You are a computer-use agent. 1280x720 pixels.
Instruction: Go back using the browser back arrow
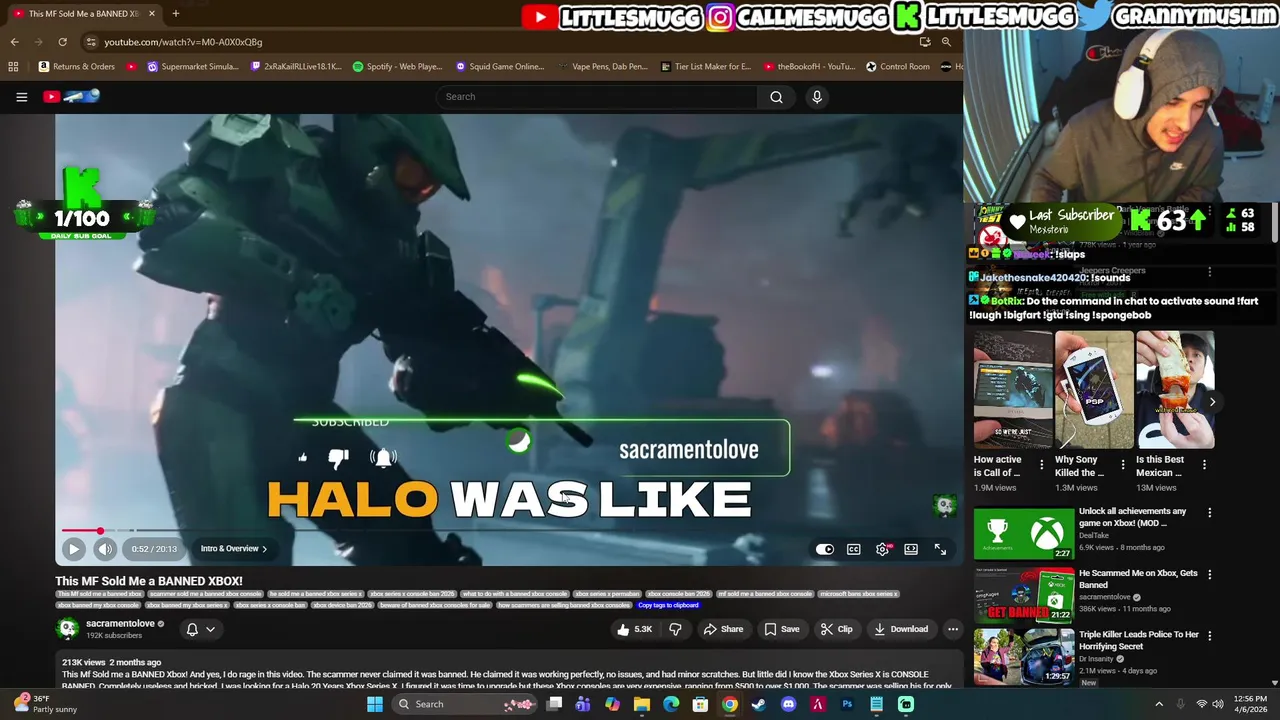(x=14, y=42)
